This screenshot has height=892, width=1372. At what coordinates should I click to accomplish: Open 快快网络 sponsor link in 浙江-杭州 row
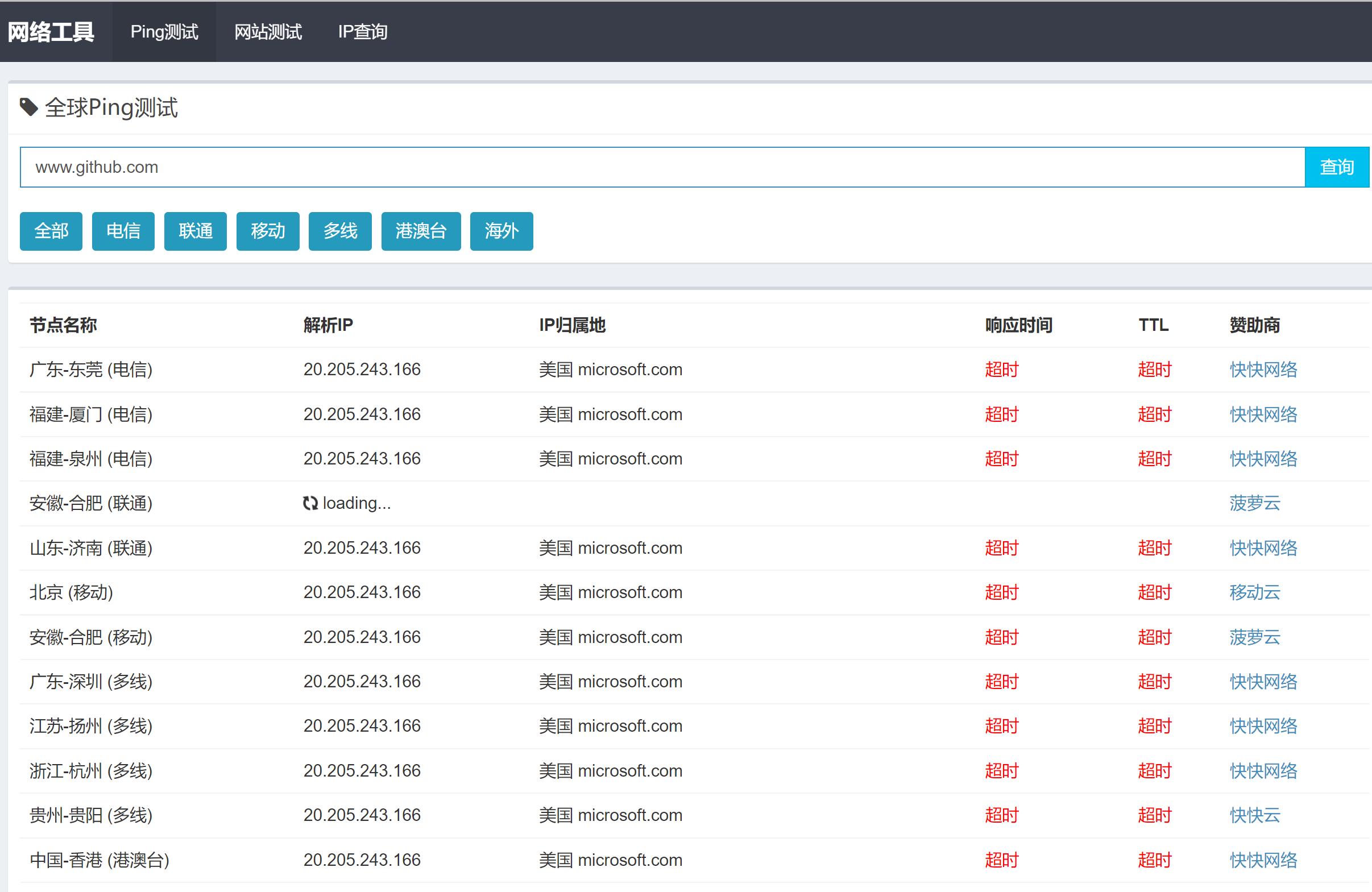click(x=1263, y=771)
